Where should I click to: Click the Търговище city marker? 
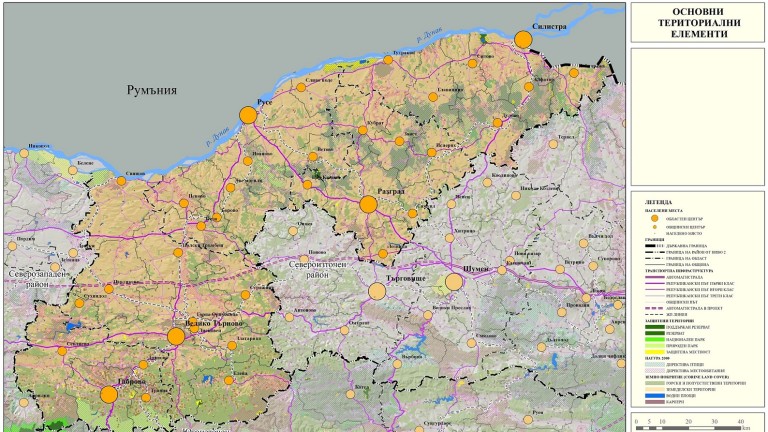coord(377,291)
